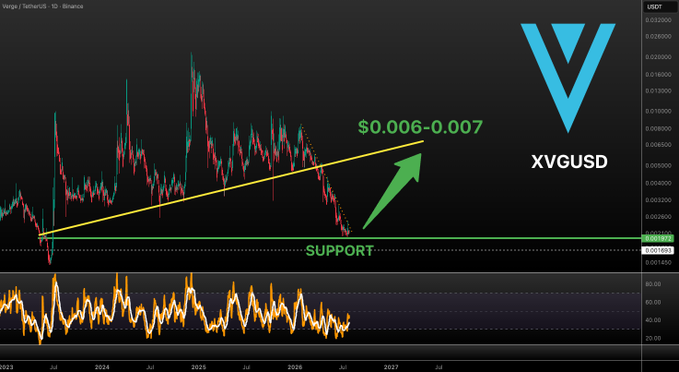Click the 2027 time axis label
Image resolution: width=679 pixels, height=372 pixels.
click(x=391, y=367)
